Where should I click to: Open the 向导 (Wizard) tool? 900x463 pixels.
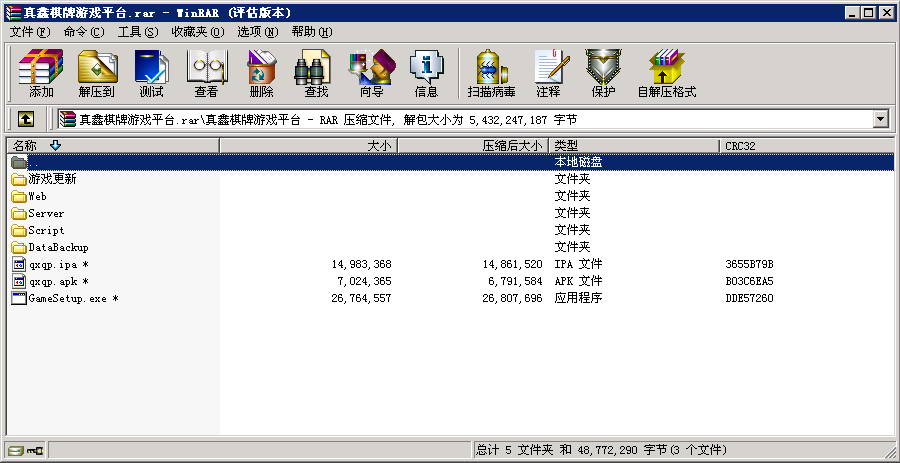click(x=371, y=74)
